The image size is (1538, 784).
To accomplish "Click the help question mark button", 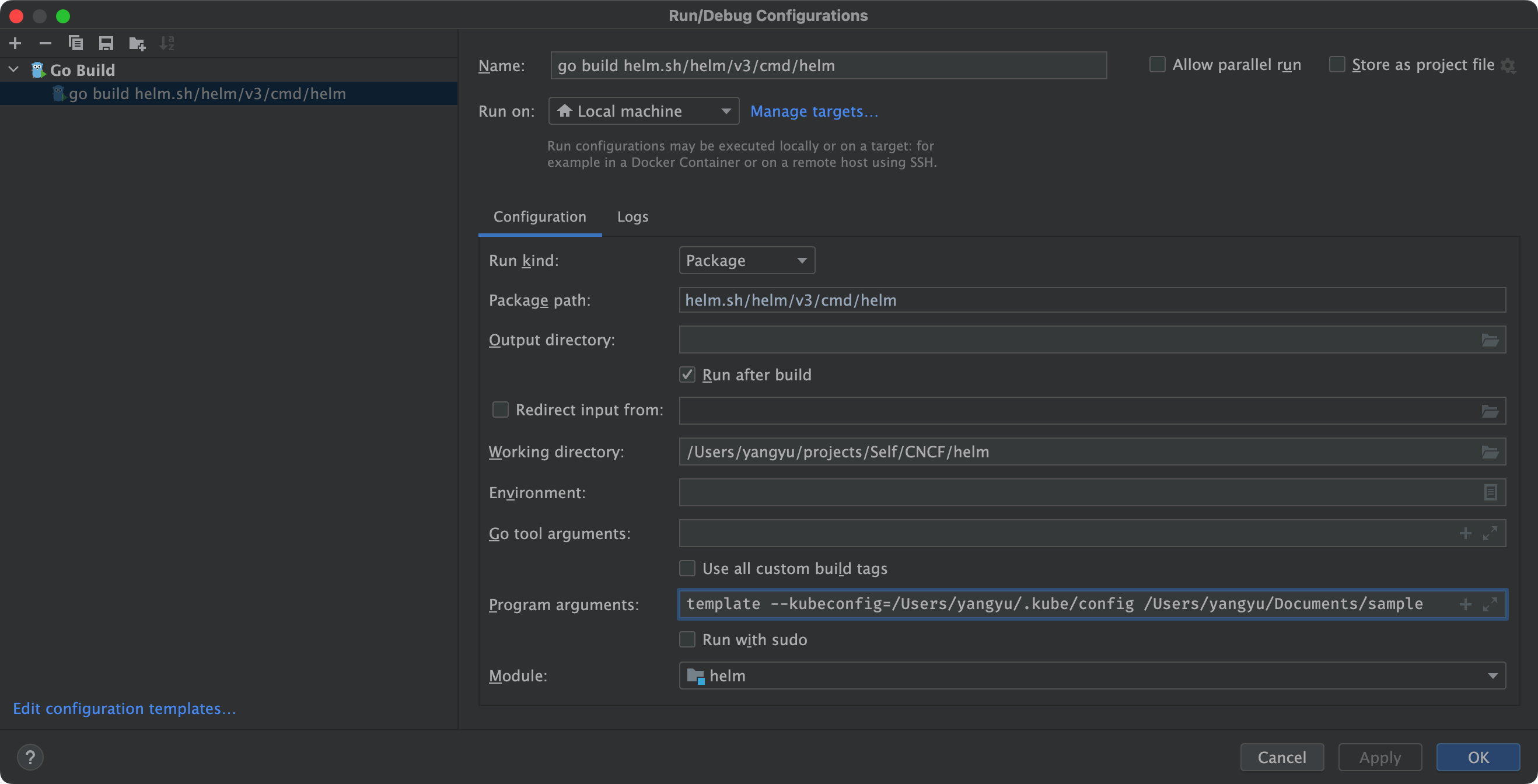I will pos(30,757).
